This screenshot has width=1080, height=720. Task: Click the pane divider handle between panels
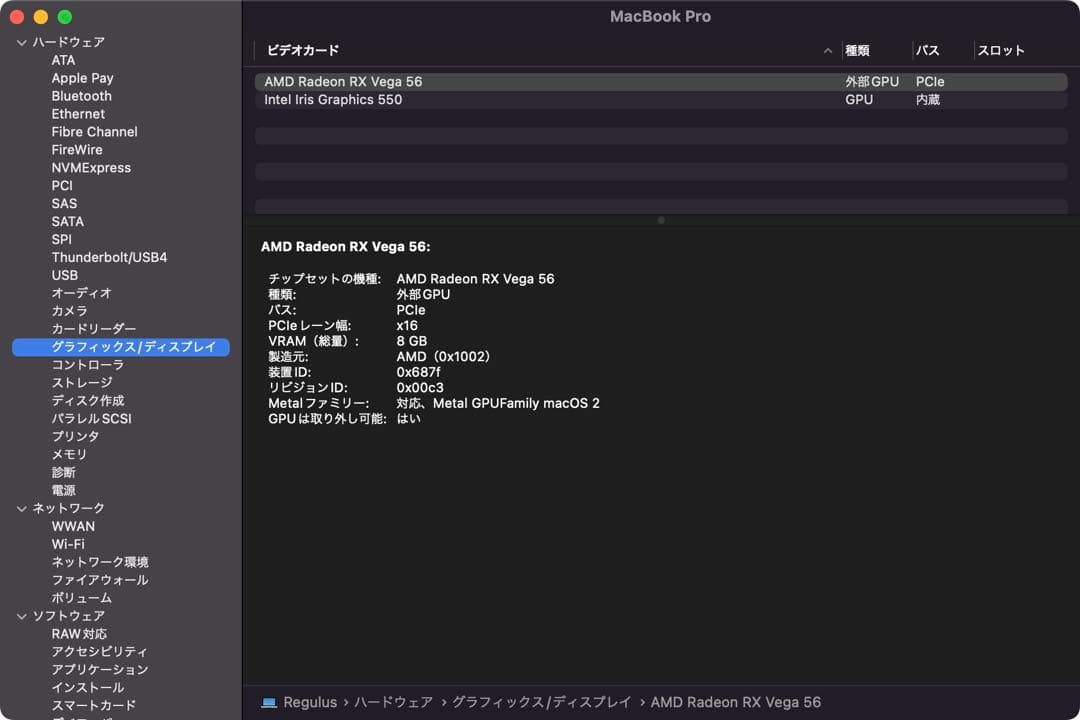pyautogui.click(x=660, y=220)
